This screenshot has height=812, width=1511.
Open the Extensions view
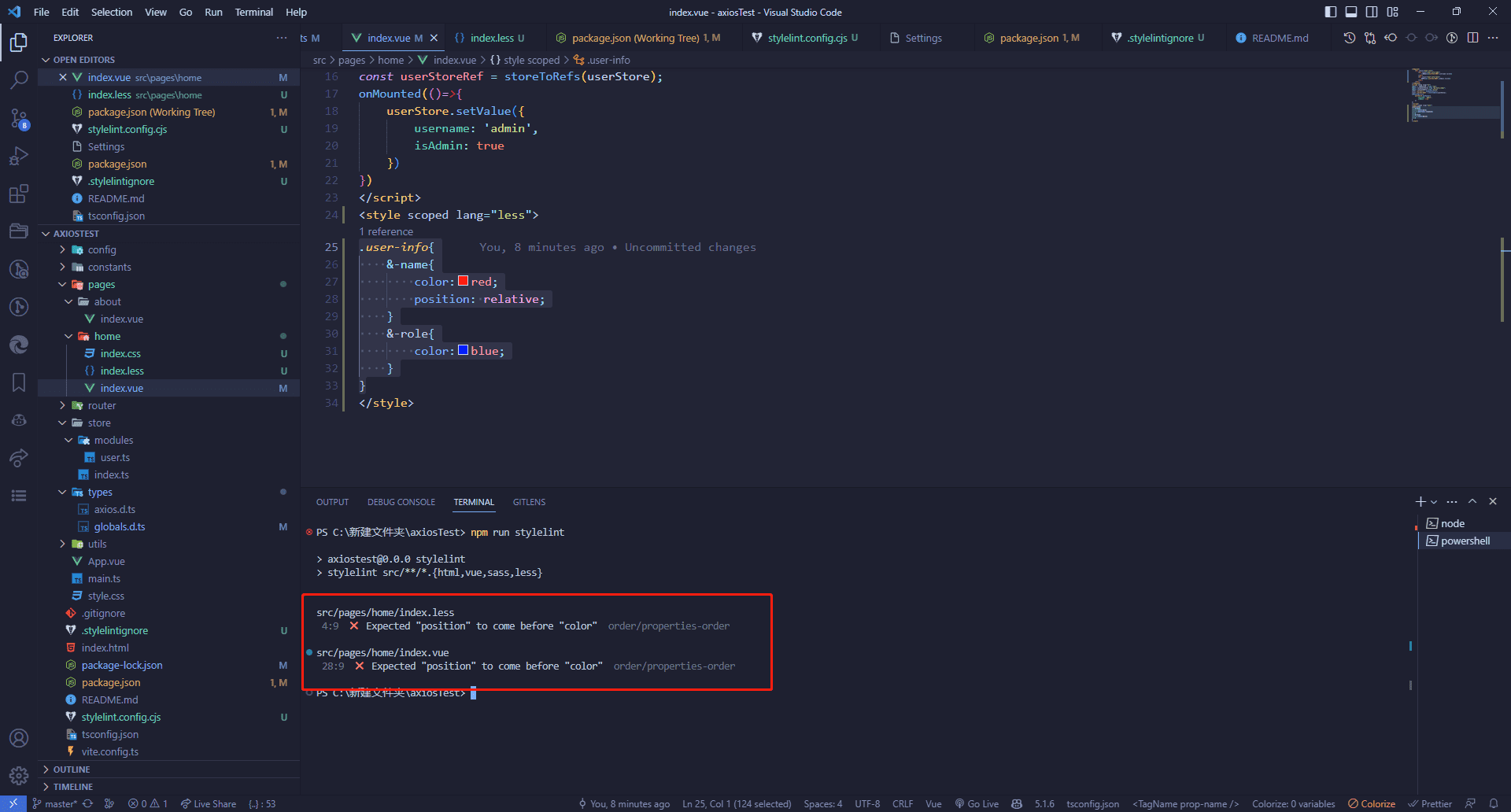click(19, 194)
